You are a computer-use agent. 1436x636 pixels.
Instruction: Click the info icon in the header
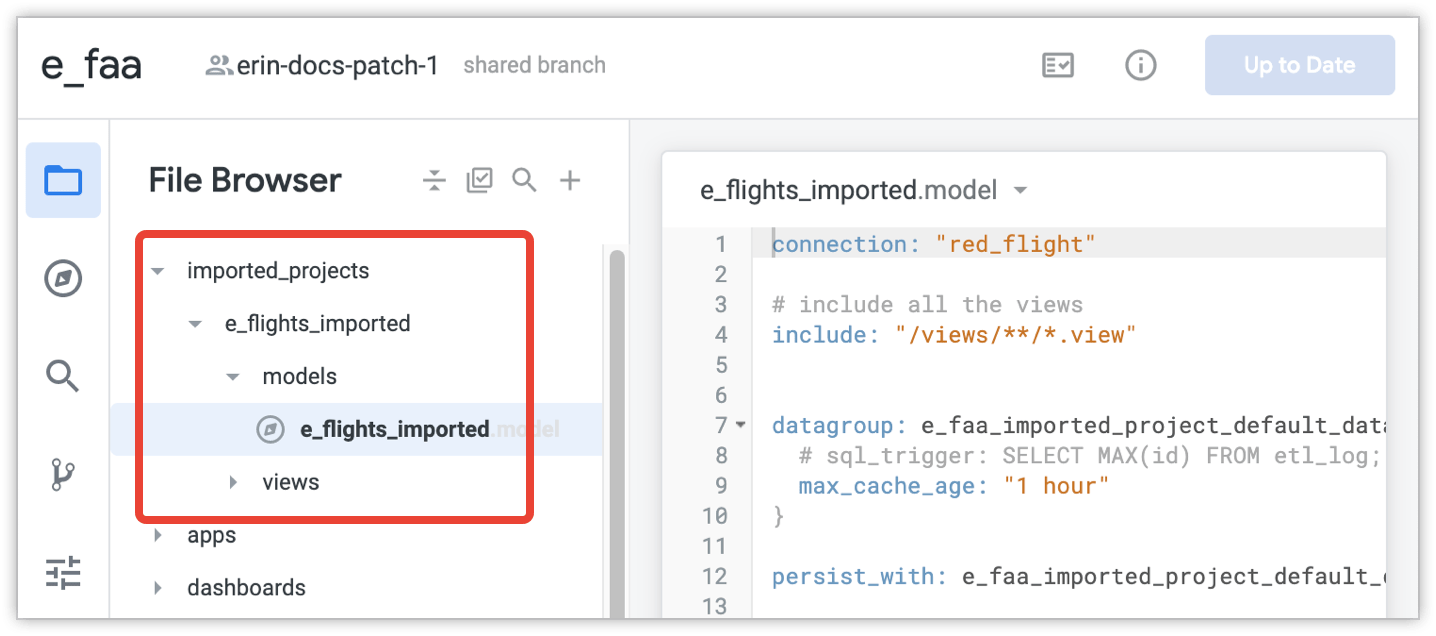point(1140,64)
